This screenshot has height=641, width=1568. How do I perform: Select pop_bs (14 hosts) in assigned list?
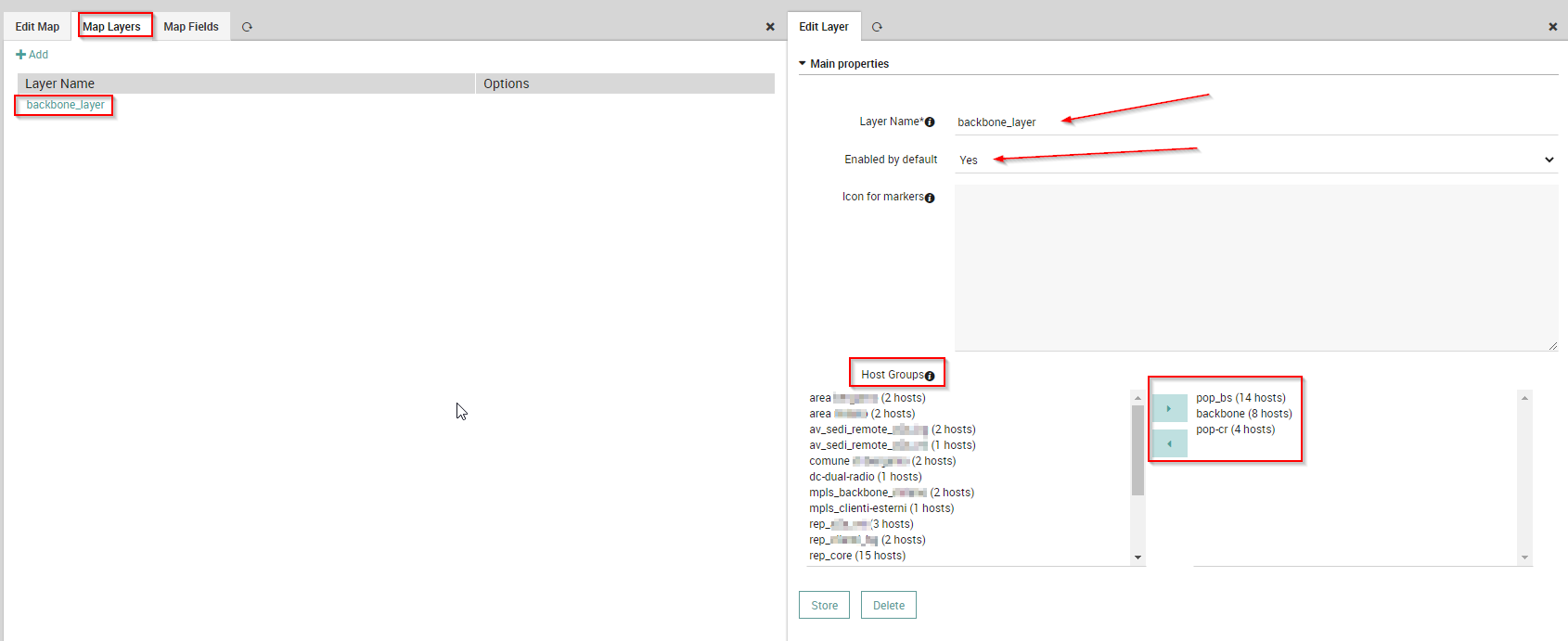tap(1240, 398)
